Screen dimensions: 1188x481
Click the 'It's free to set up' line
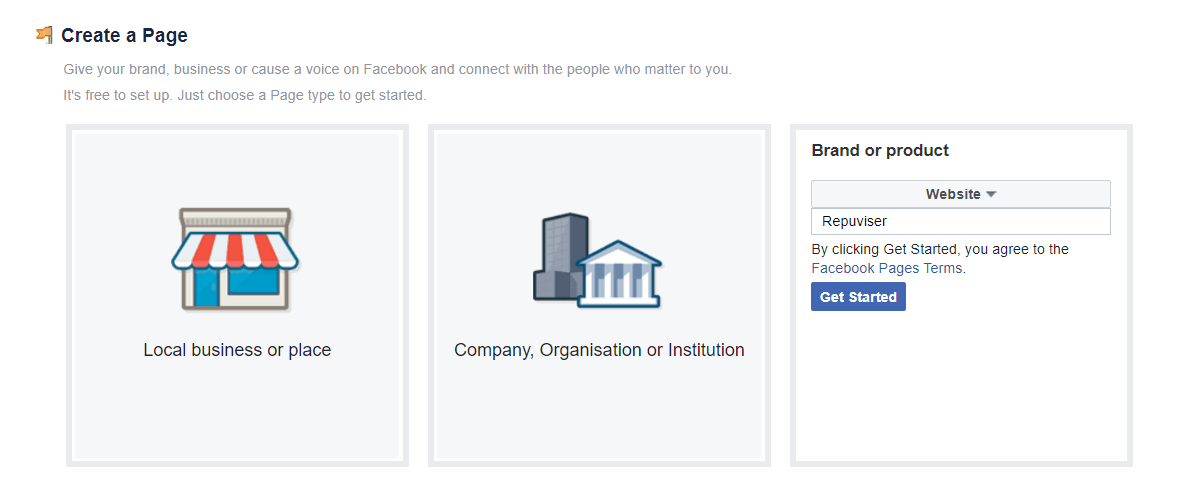tap(245, 96)
